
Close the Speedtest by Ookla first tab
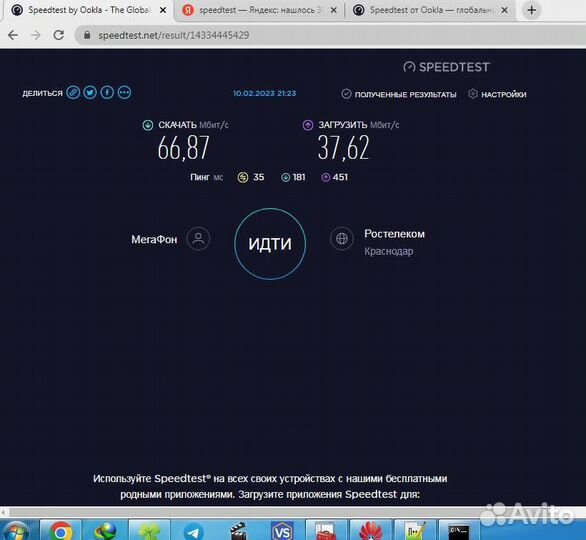pos(163,10)
